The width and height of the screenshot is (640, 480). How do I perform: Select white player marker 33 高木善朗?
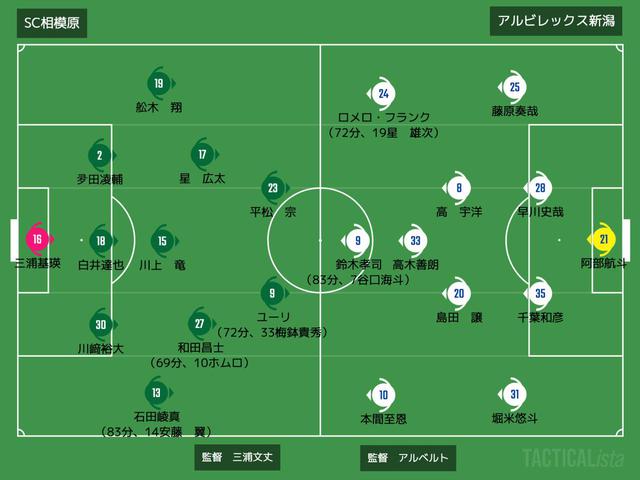coord(414,241)
